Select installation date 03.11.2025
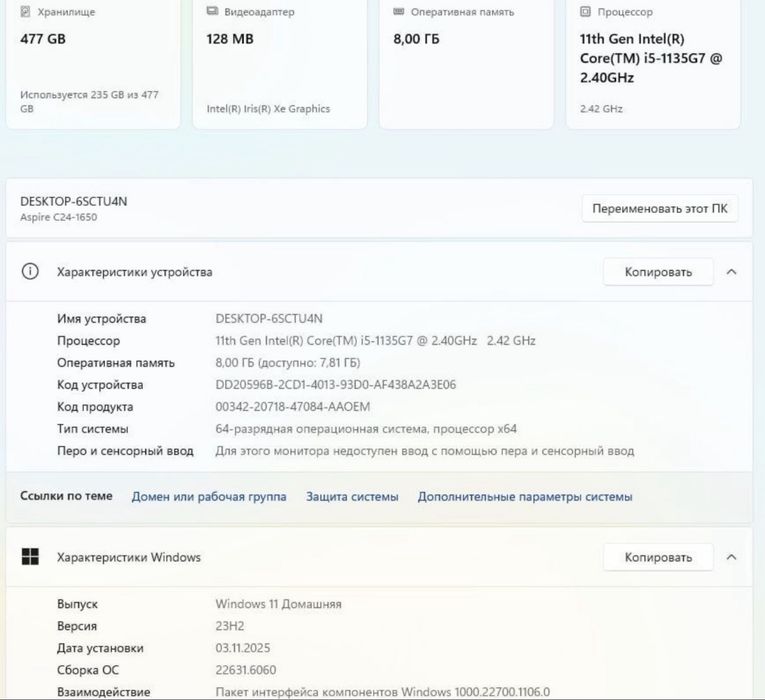 click(242, 648)
